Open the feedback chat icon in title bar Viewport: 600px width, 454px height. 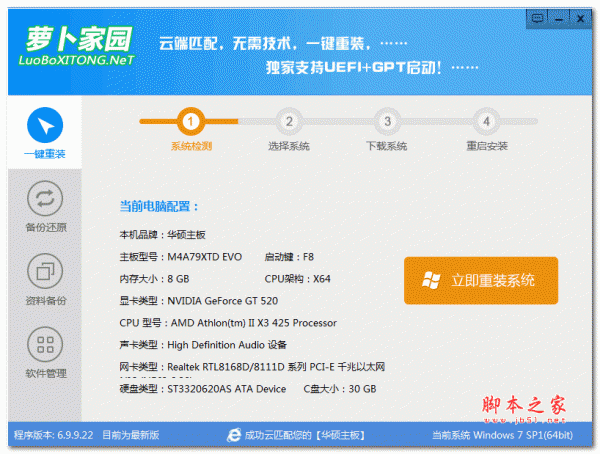[537, 18]
